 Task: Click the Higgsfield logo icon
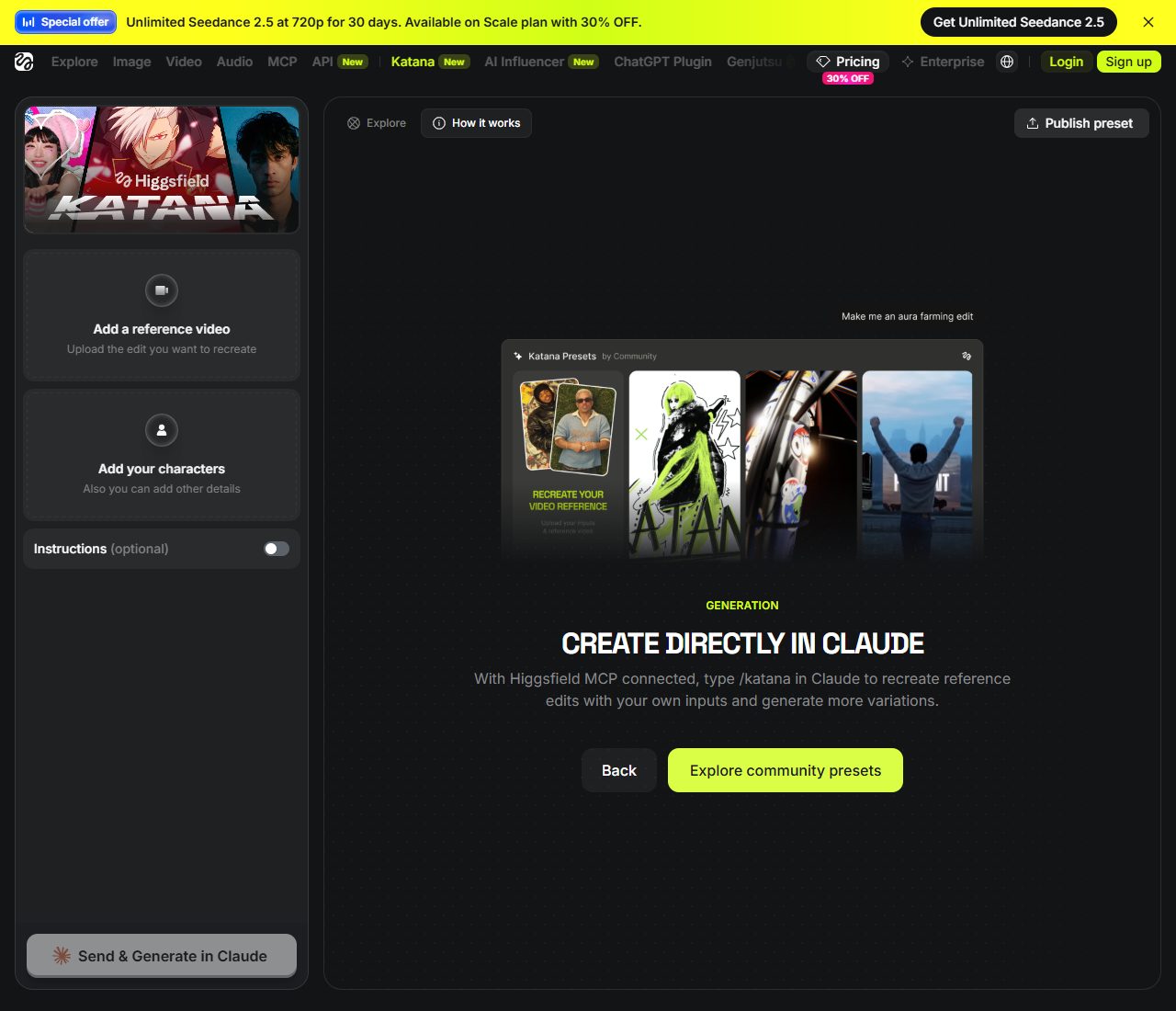(24, 62)
